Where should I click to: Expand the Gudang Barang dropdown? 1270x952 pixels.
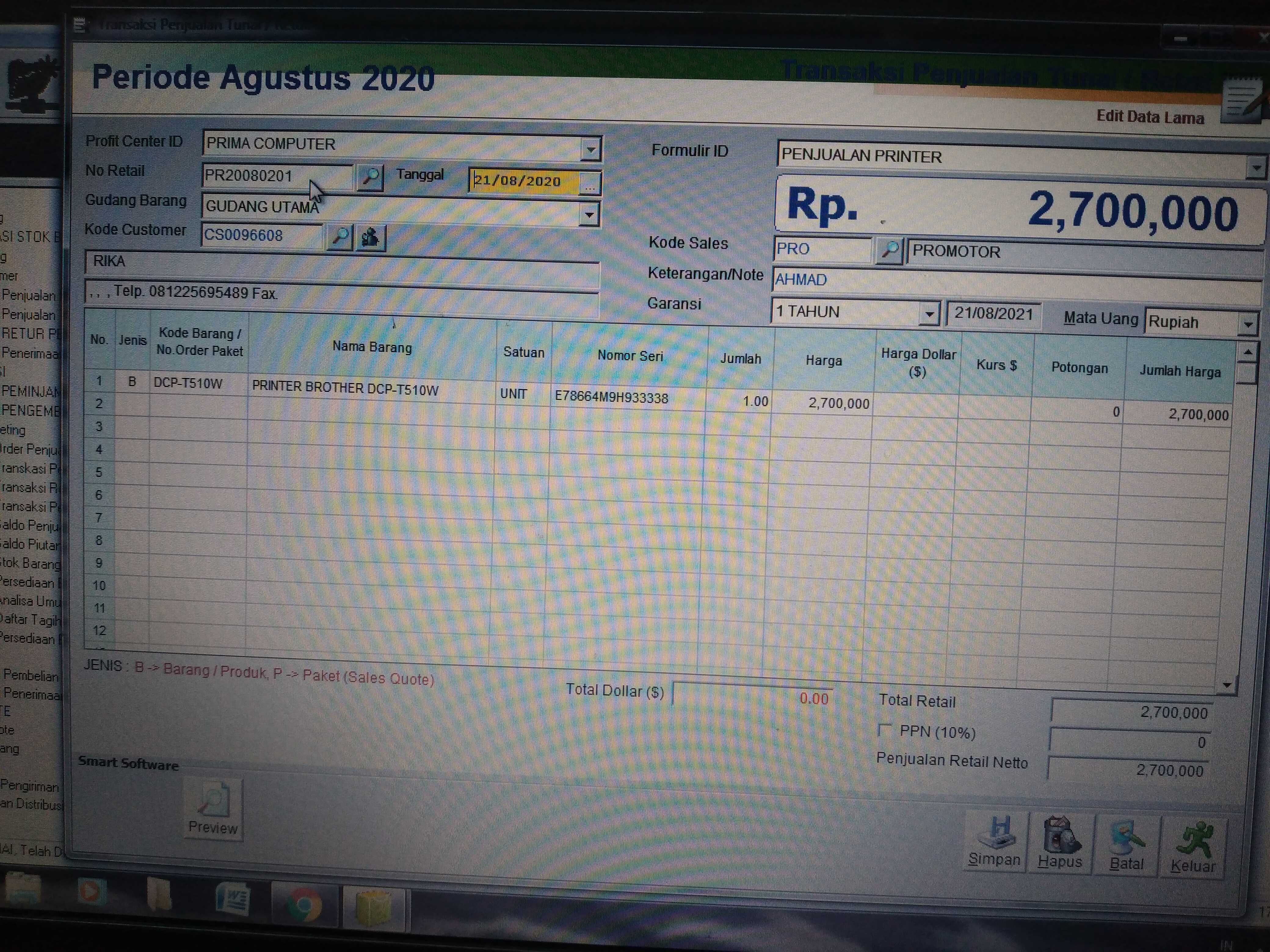tap(589, 215)
